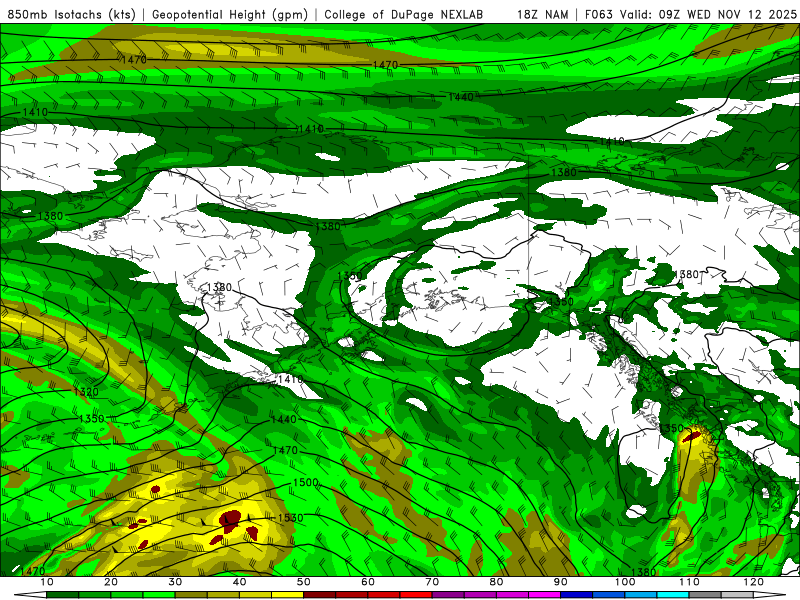Screen dimensions: 800x600
Task: Click the color scale label 80
Action: (x=496, y=582)
